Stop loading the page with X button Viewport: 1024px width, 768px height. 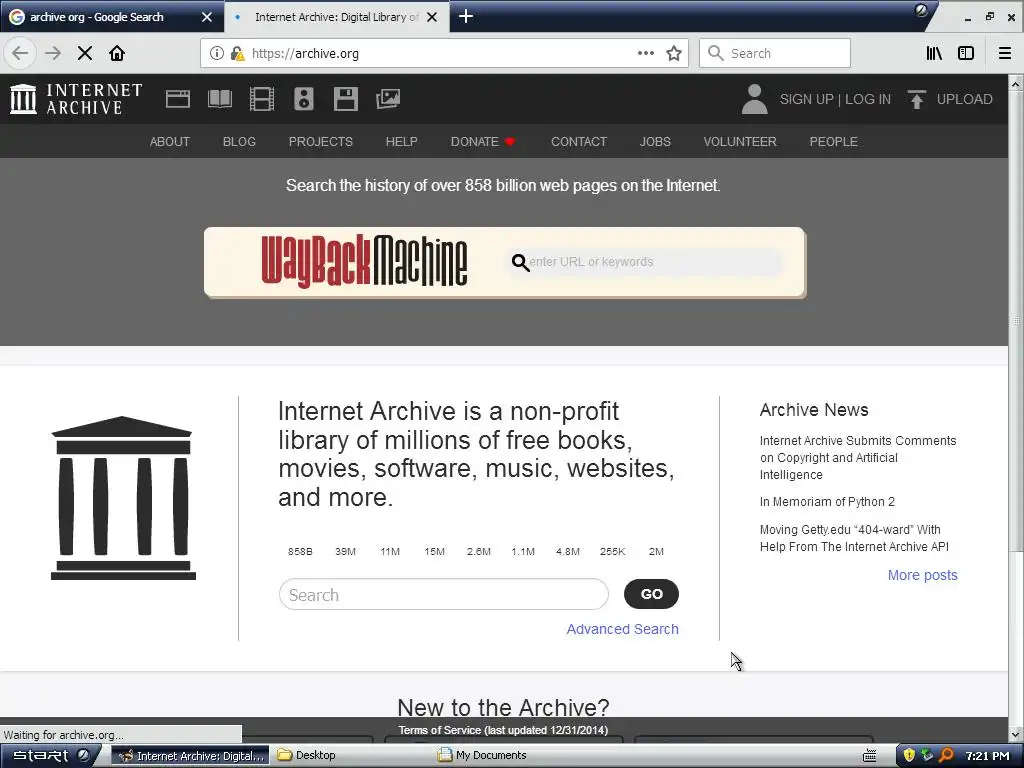[85, 54]
